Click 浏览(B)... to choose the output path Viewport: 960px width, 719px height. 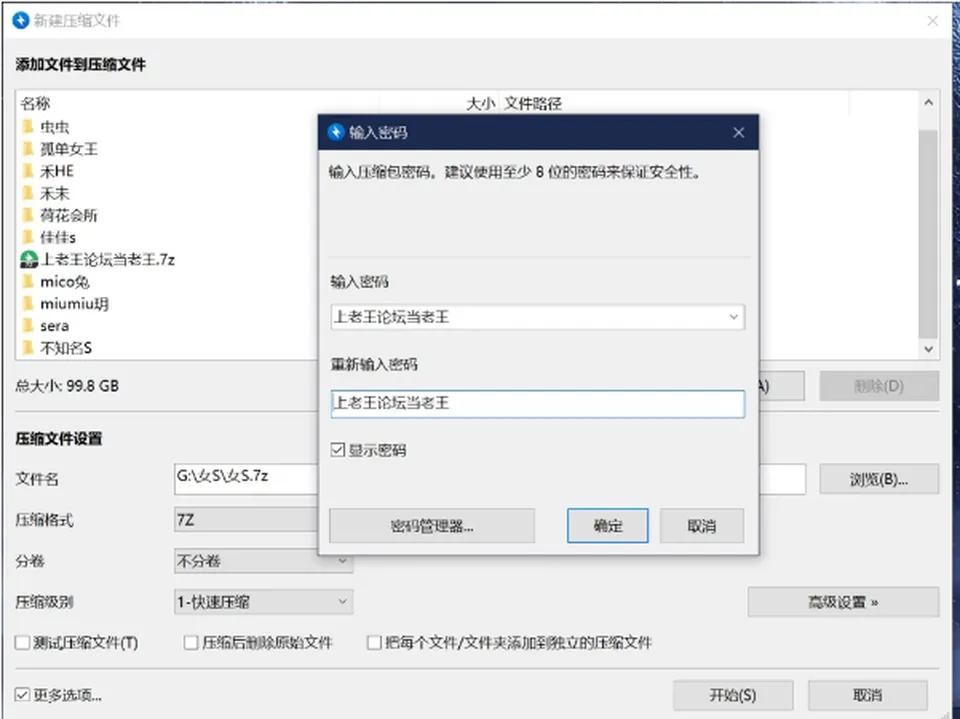[x=879, y=479]
